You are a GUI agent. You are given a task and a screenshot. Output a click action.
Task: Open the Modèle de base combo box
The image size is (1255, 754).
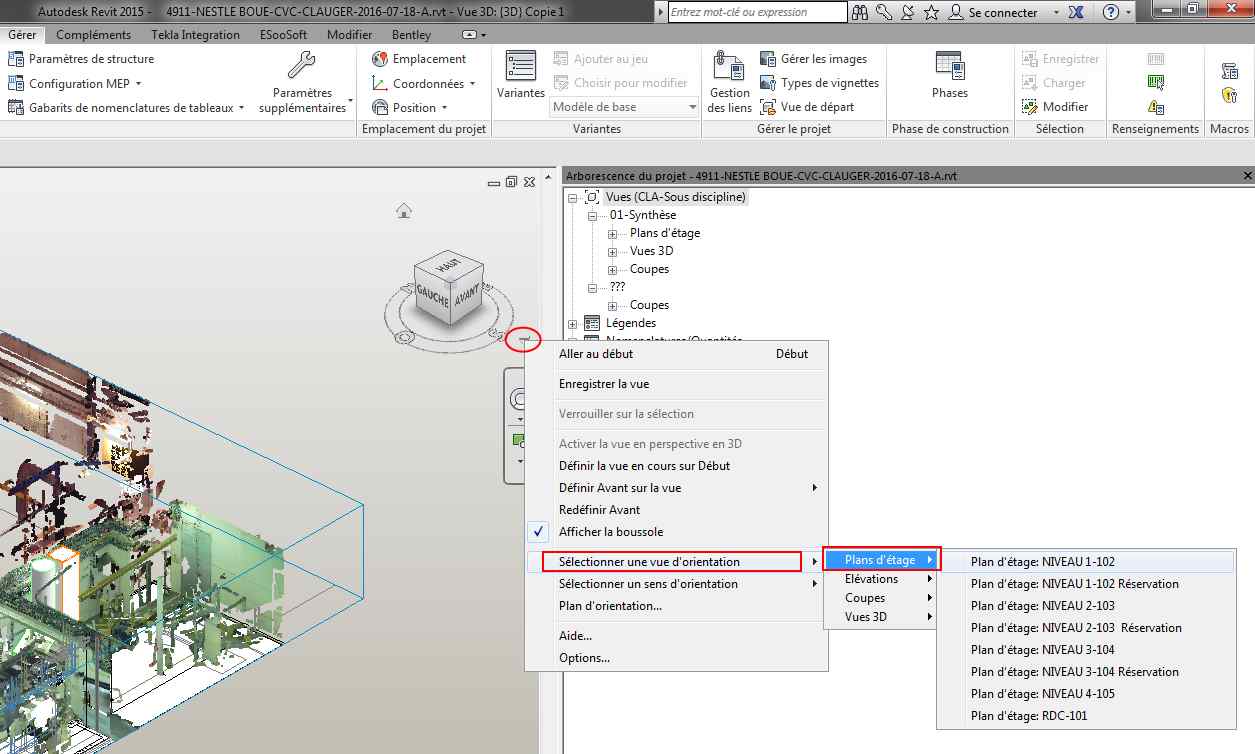pyautogui.click(x=625, y=107)
